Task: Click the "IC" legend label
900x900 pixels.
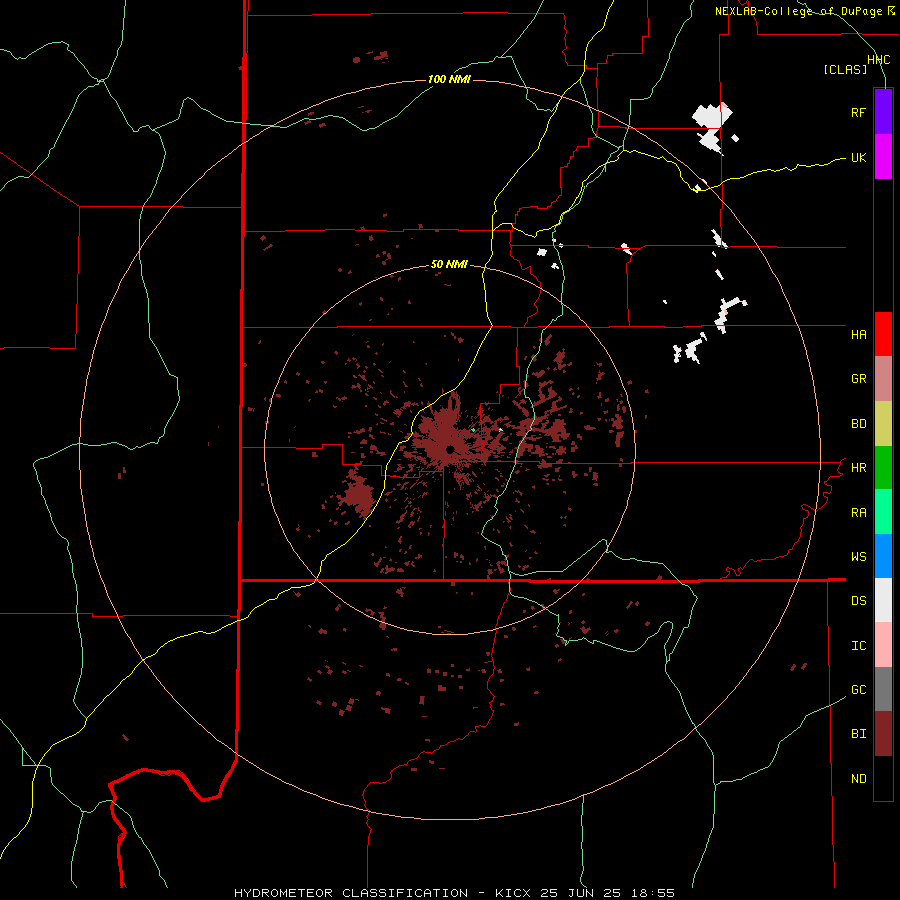Action: coord(858,646)
